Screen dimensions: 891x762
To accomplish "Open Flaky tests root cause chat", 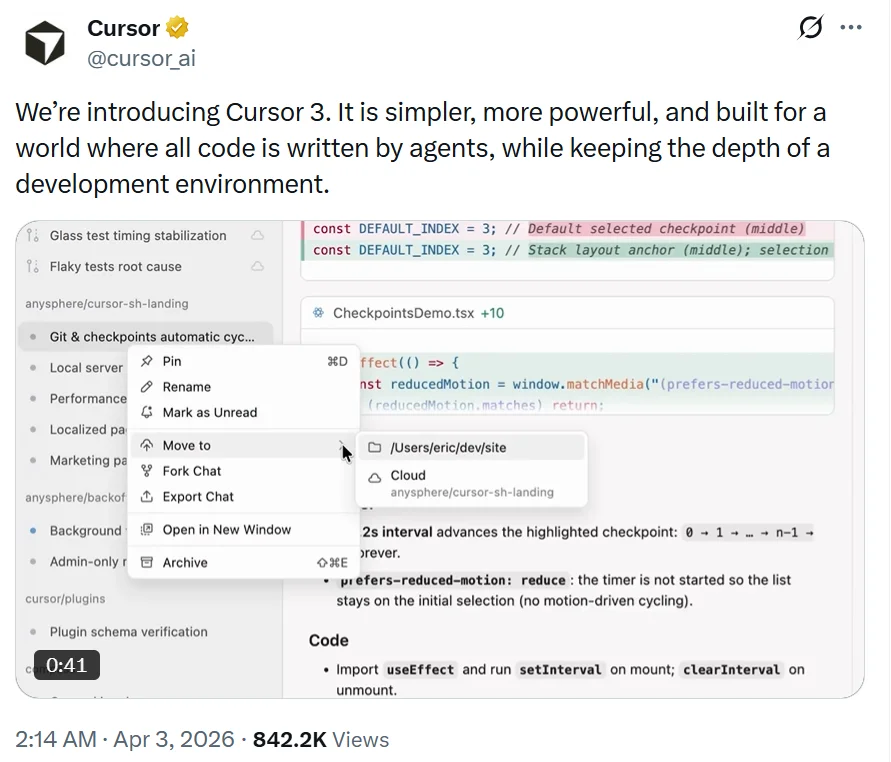I will (116, 267).
